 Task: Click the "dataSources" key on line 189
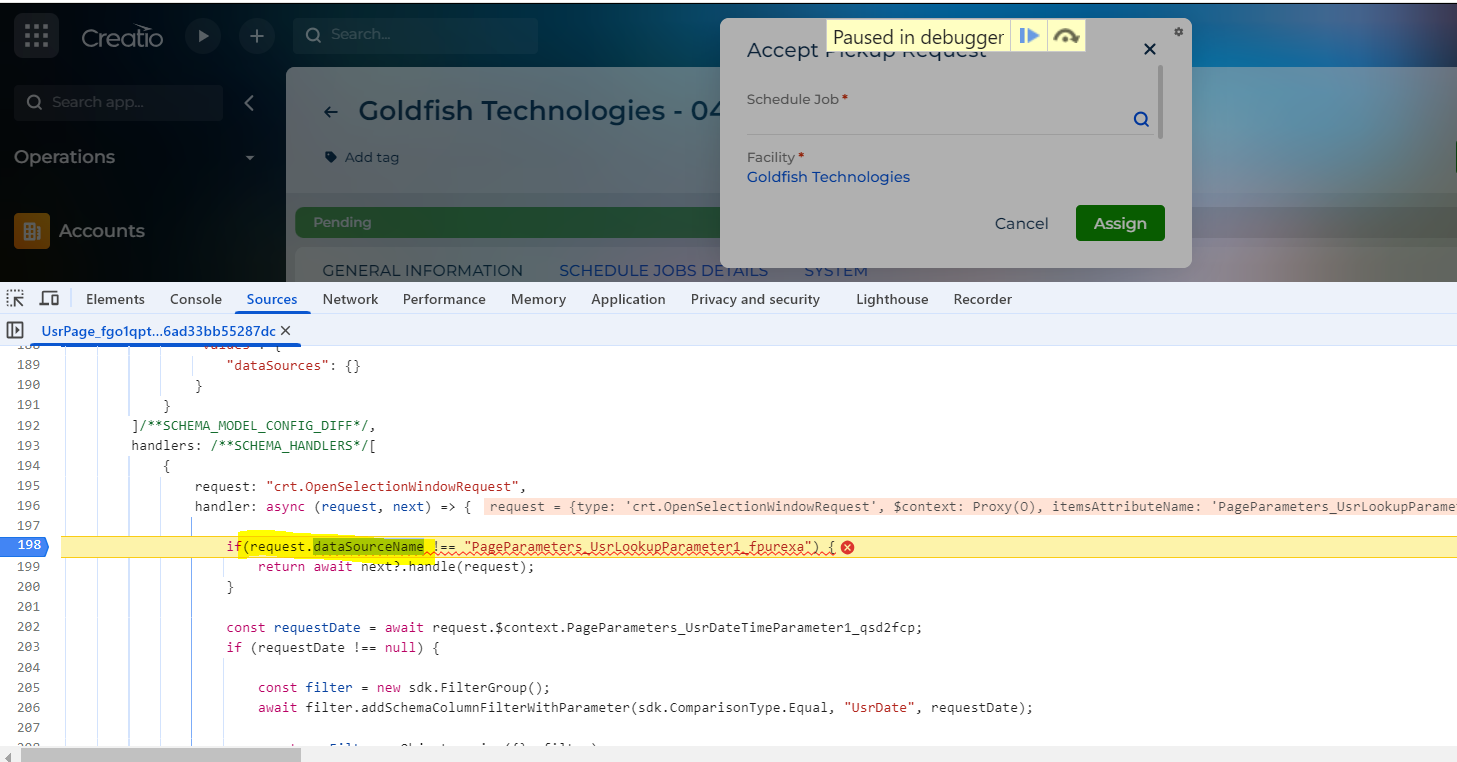[278, 365]
